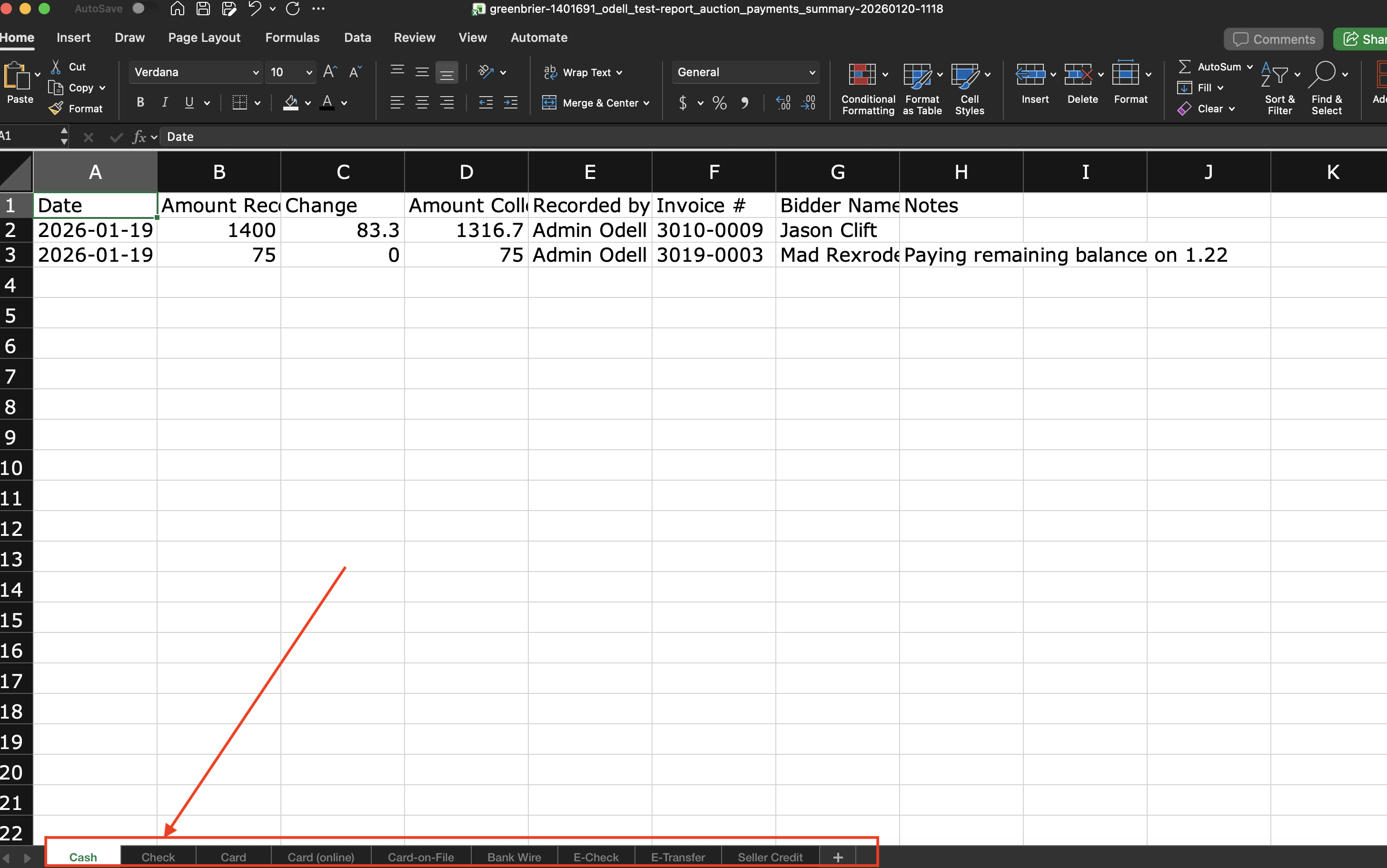Click the Format cells button in ribbon
The height and width of the screenshot is (868, 1387).
coord(1130,84)
